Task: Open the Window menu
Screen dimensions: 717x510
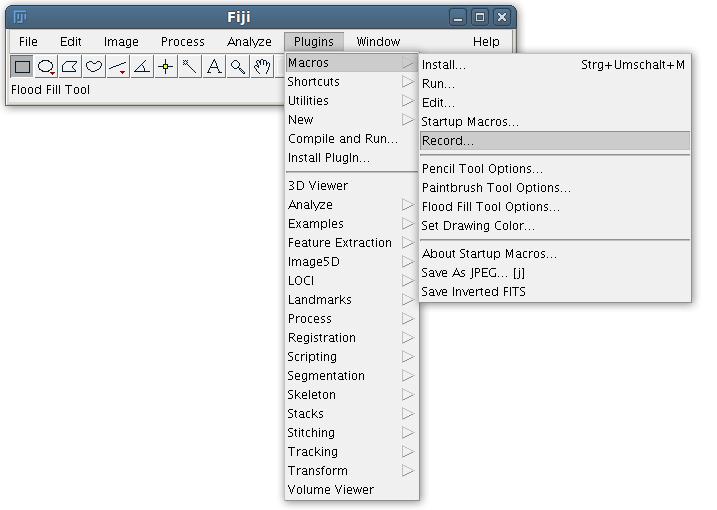Action: tap(378, 42)
